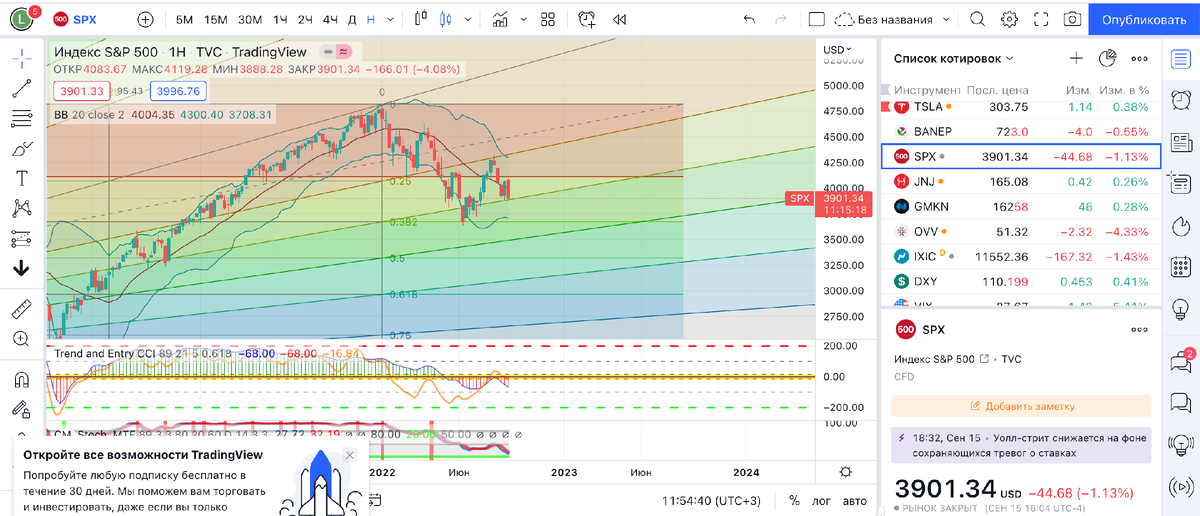This screenshot has width=1200, height=516.
Task: Create an alert with the alarm clock icon
Action: [587, 19]
